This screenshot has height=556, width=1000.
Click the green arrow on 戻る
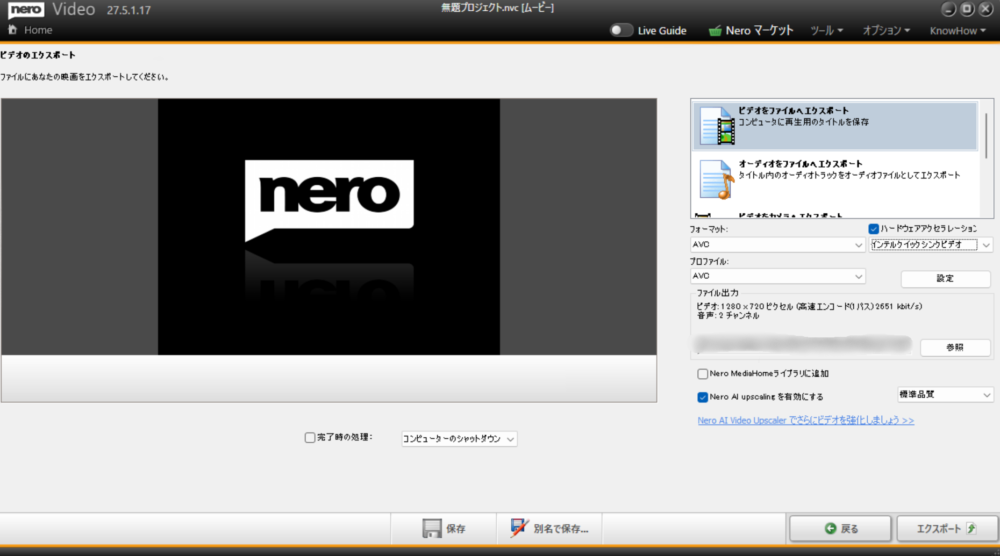click(x=830, y=529)
